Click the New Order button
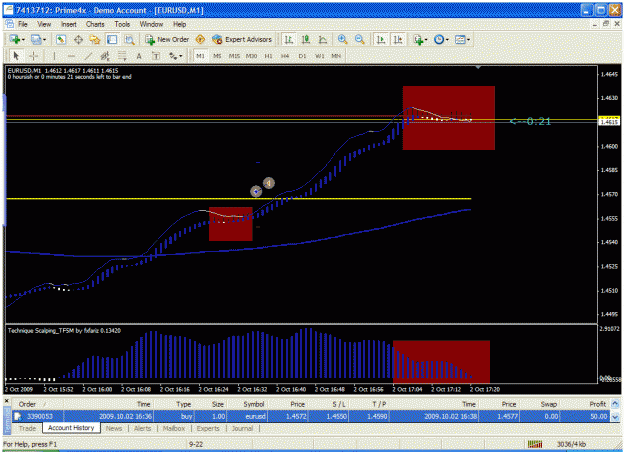The width and height of the screenshot is (625, 452). coord(167,39)
